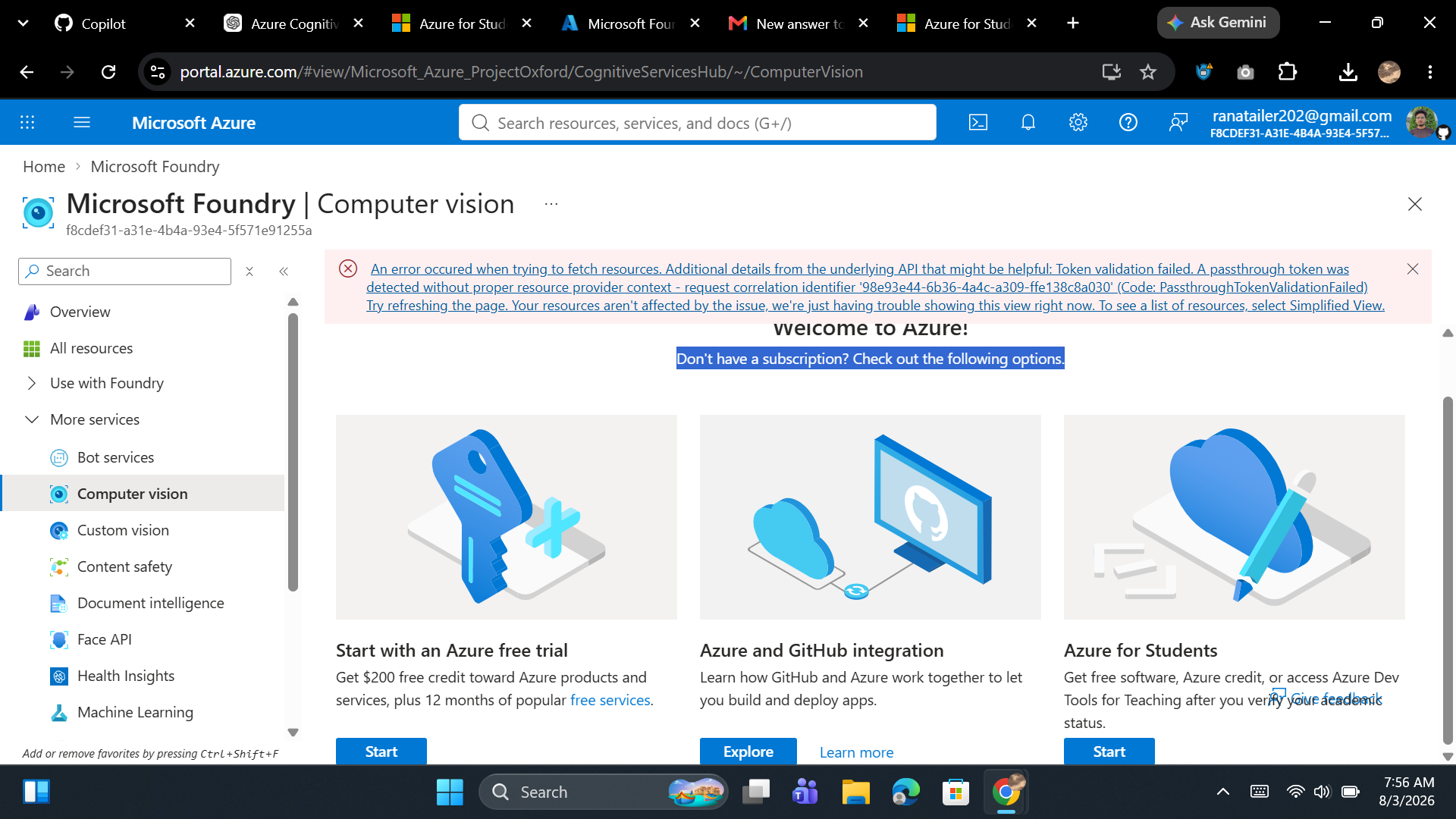
Task: Open the Azure feedback icon in header
Action: [1178, 123]
